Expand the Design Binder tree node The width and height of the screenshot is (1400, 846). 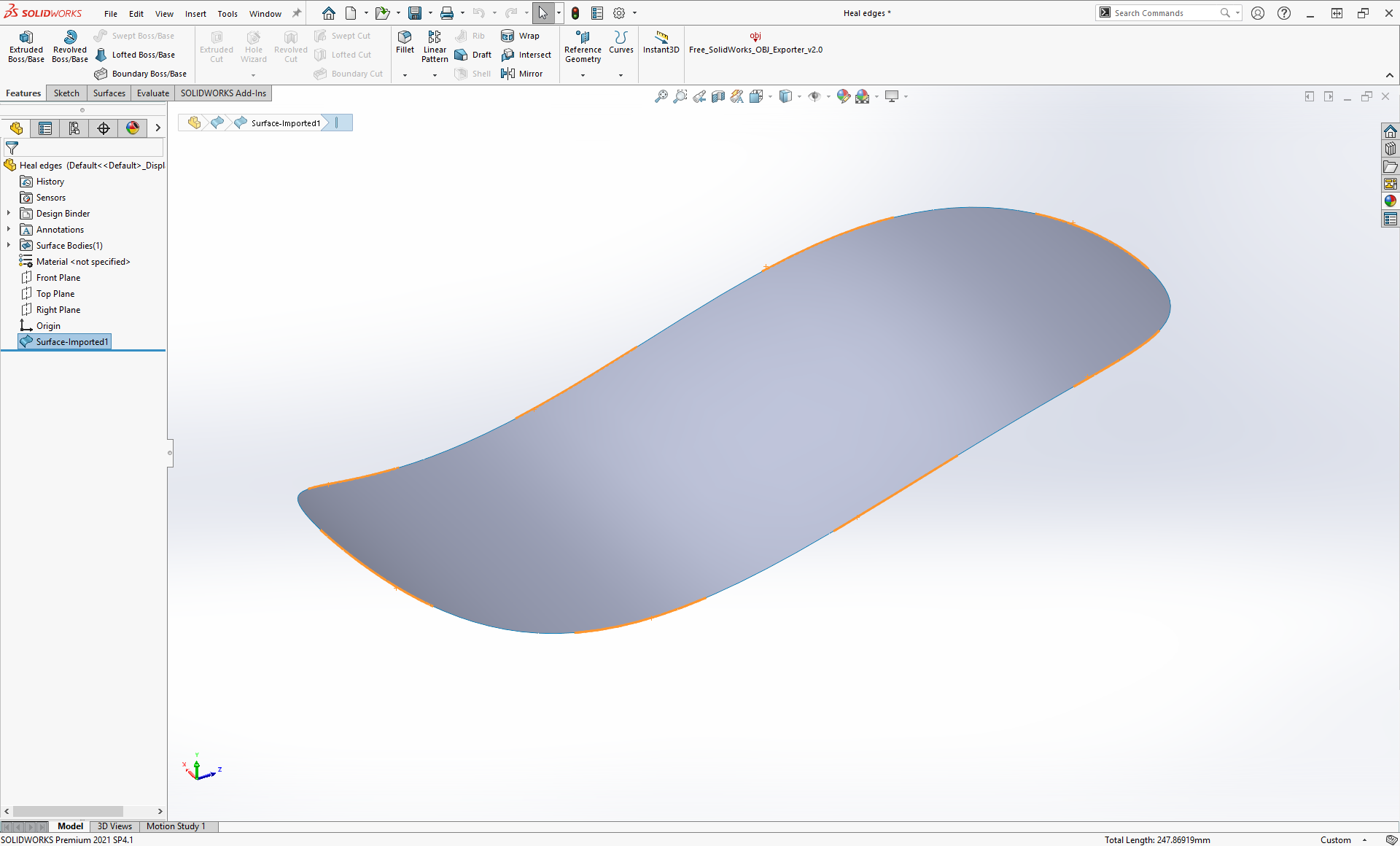point(9,214)
